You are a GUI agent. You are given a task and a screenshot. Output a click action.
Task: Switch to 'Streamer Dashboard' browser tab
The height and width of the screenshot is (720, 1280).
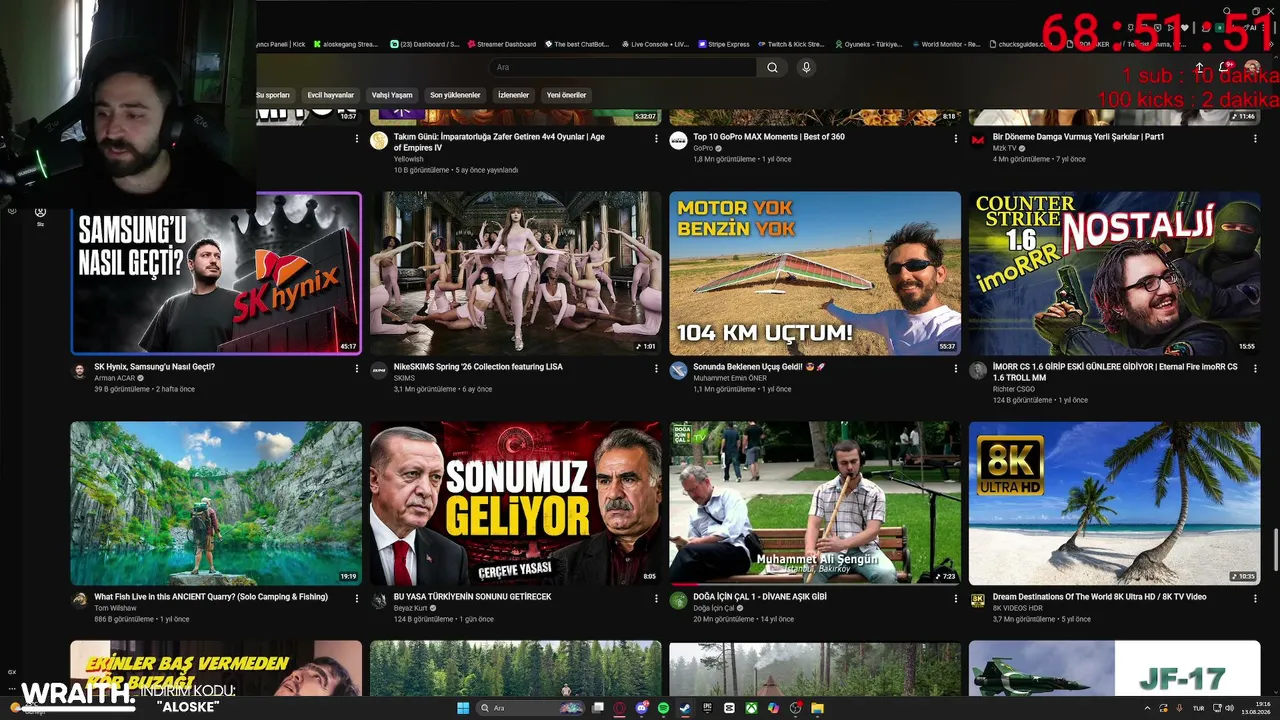501,44
